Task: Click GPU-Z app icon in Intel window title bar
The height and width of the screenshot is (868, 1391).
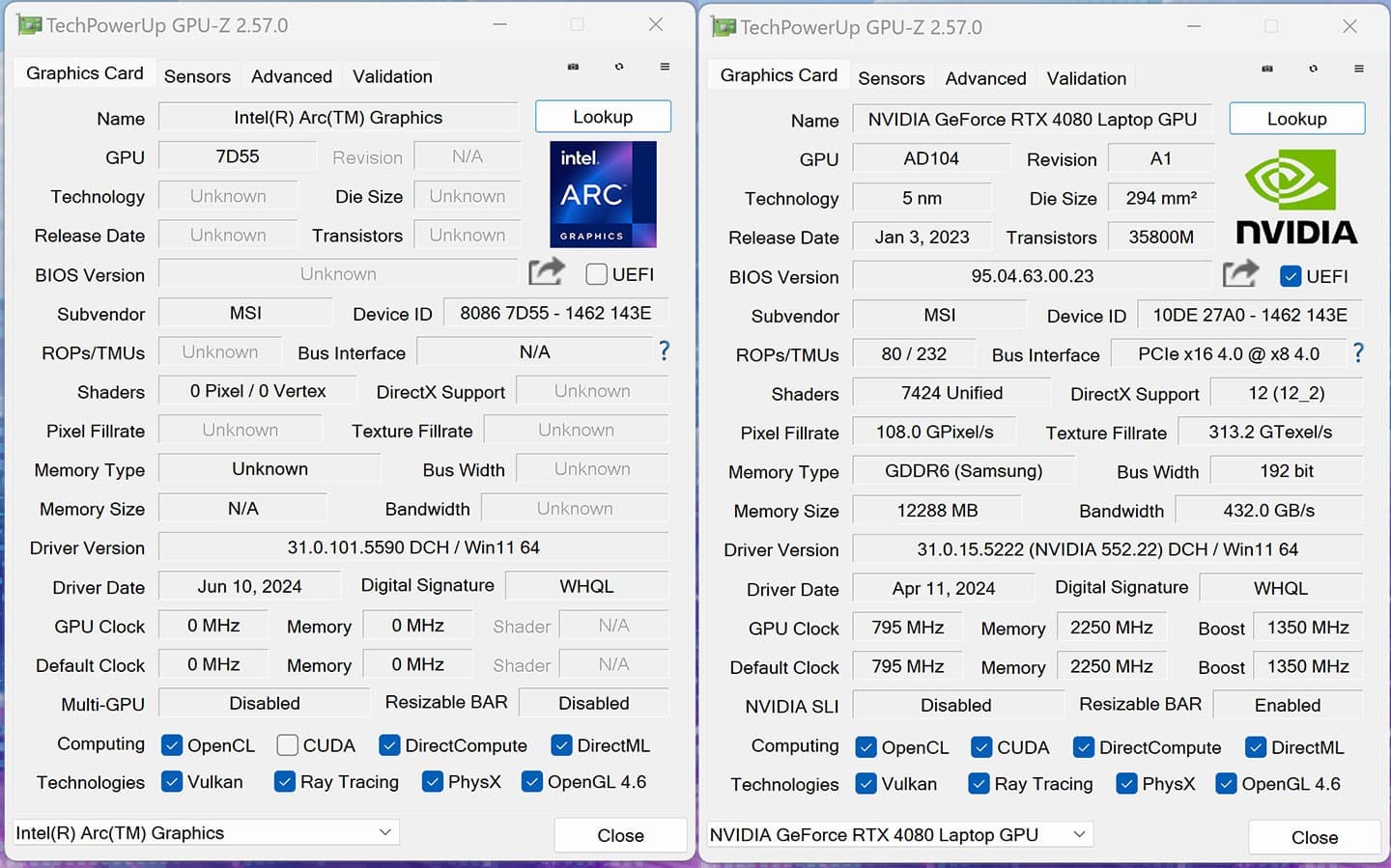Action: tap(29, 25)
